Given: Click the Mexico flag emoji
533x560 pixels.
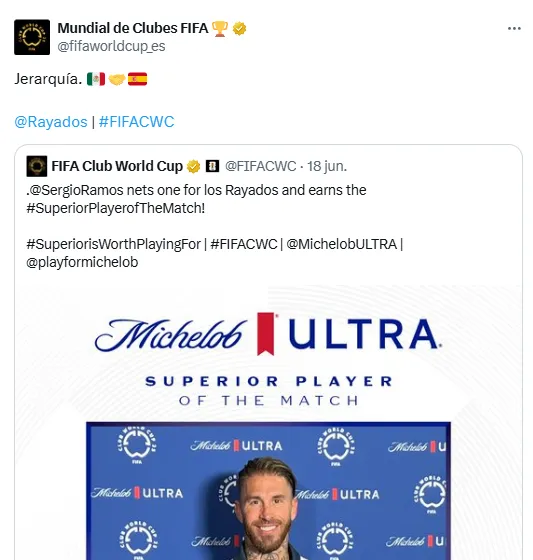Looking at the screenshot, I should 96,79.
